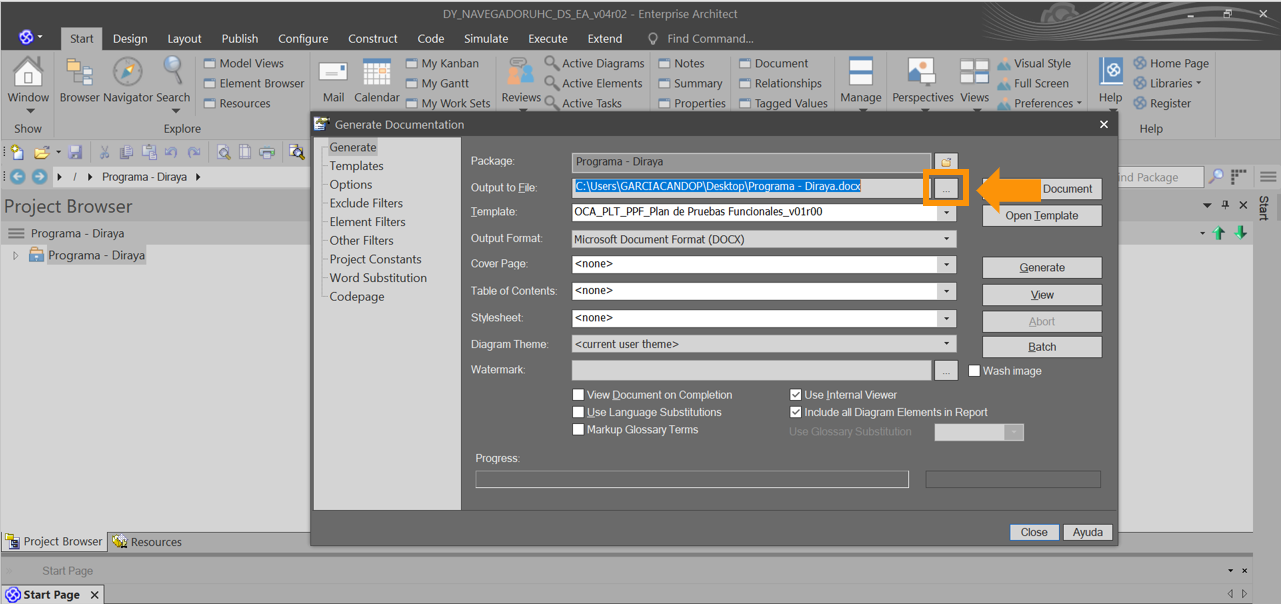The width and height of the screenshot is (1281, 604).
Task: Select Word Substitution in the dialog tree
Action: (378, 278)
